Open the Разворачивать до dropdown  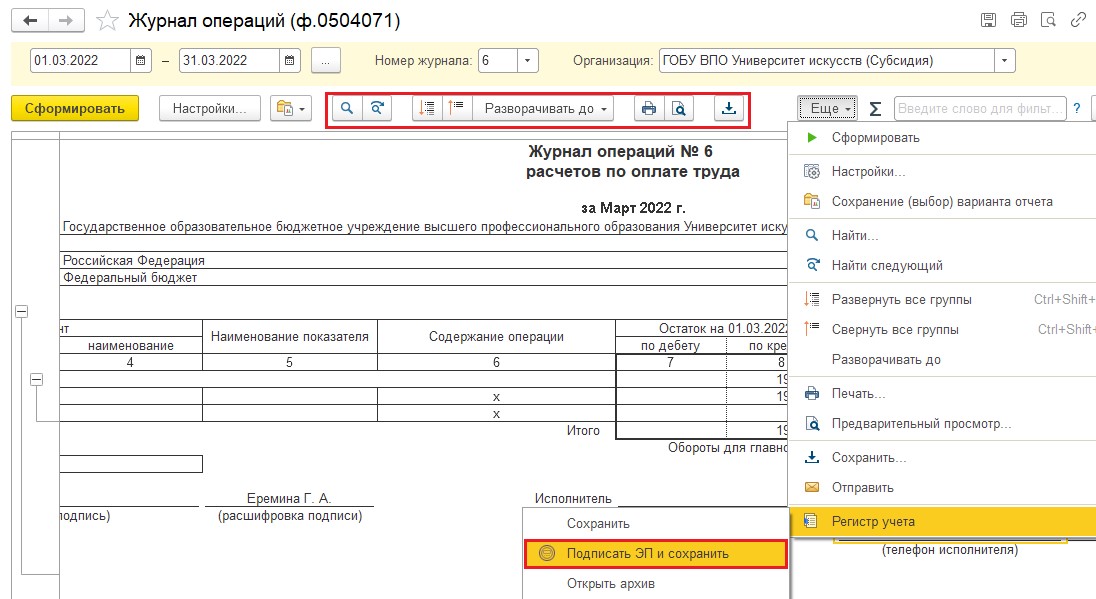tap(544, 108)
